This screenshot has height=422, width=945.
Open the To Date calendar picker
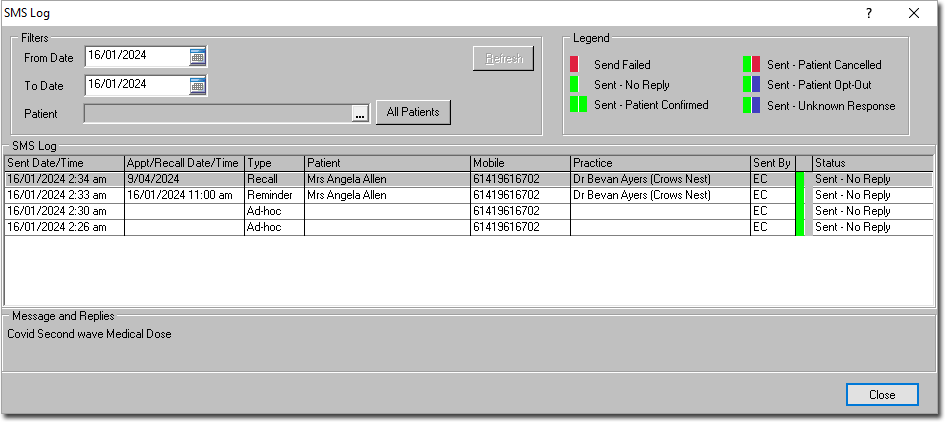(197, 85)
